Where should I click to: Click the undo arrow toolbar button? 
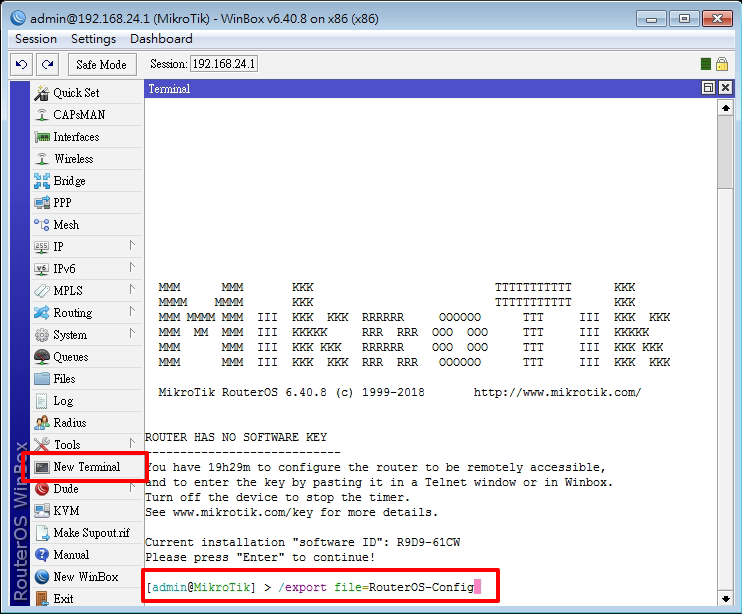pos(21,64)
